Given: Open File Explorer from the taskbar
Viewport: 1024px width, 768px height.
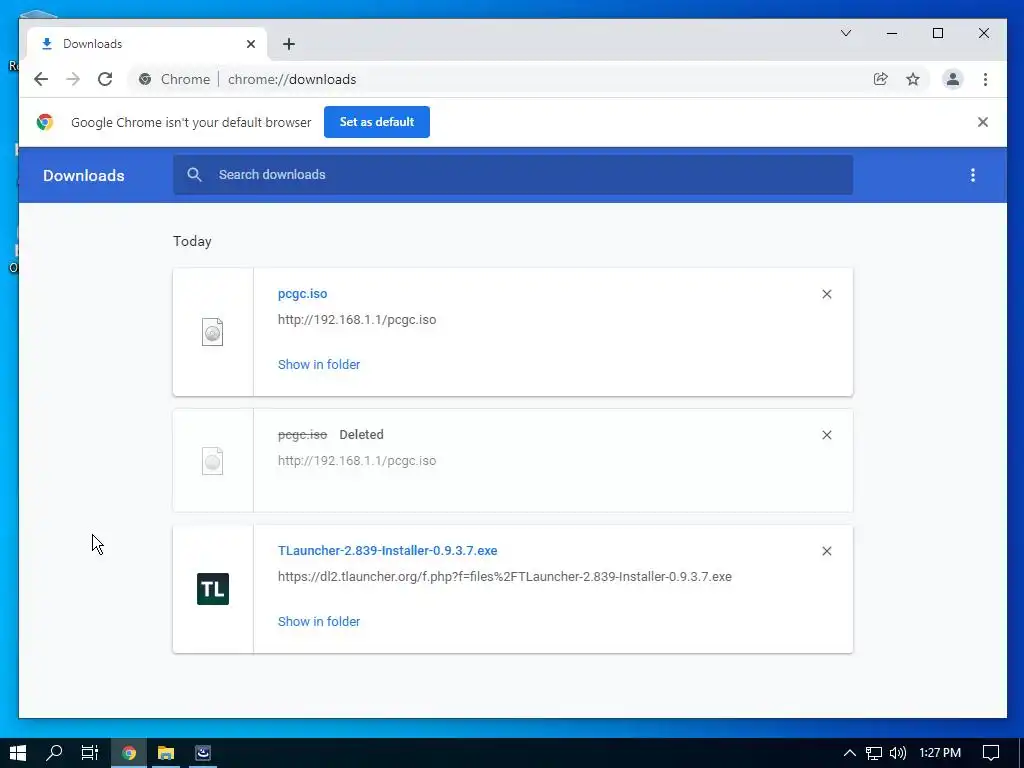Looking at the screenshot, I should pyautogui.click(x=166, y=753).
